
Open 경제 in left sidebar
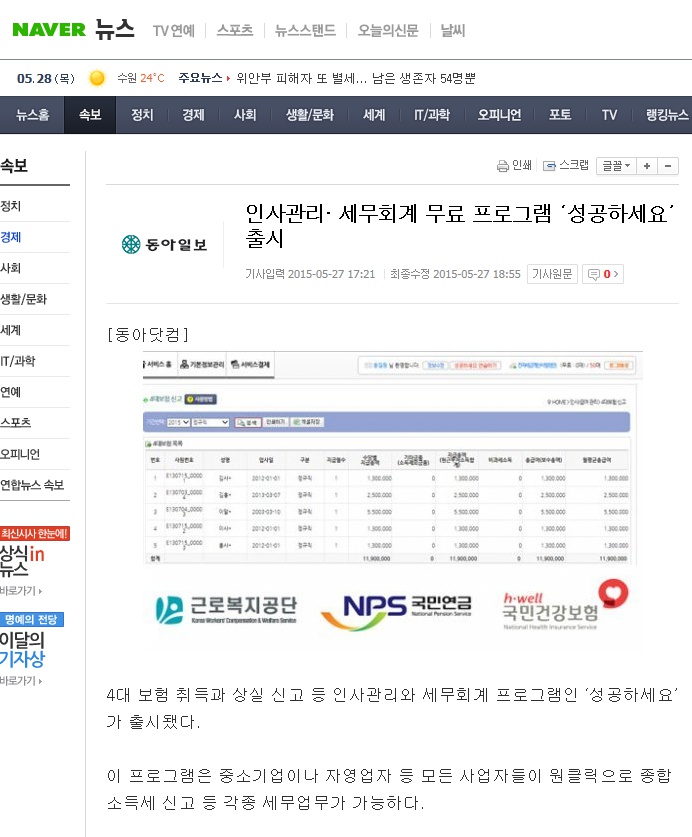click(x=11, y=237)
